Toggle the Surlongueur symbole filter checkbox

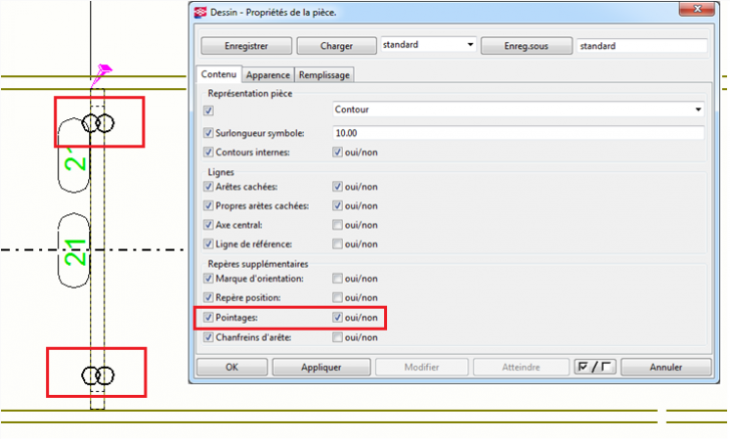[x=208, y=133]
